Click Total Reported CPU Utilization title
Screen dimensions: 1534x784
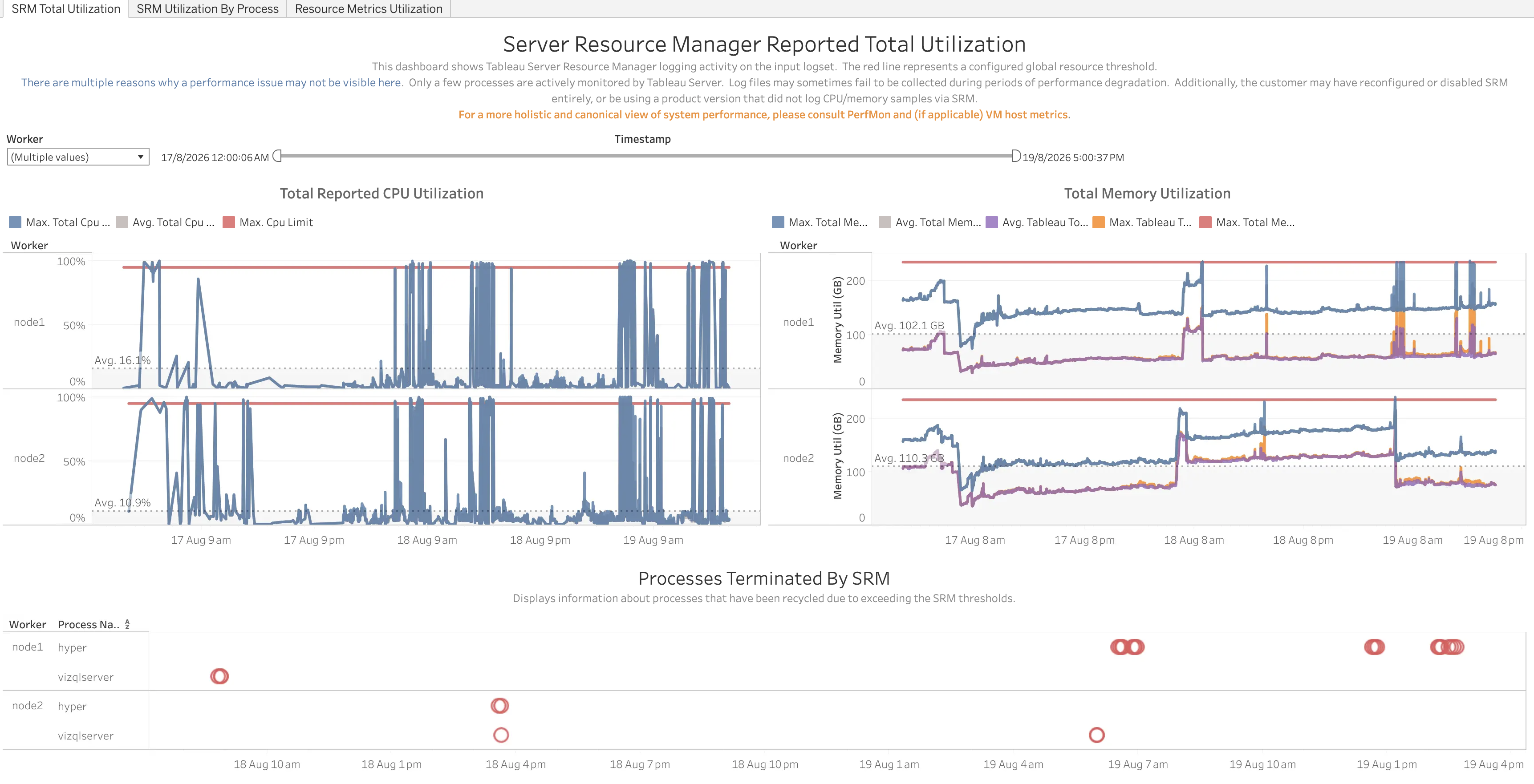(381, 194)
